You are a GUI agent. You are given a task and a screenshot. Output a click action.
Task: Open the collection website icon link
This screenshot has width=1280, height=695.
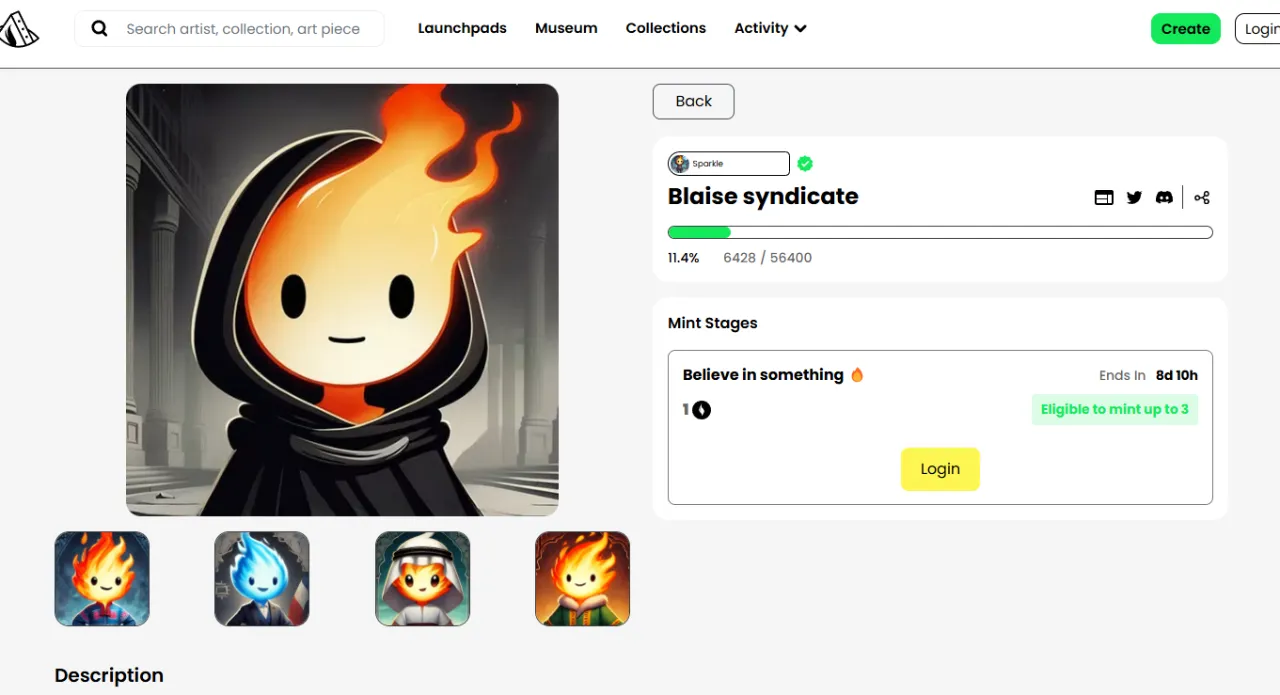tap(1104, 198)
